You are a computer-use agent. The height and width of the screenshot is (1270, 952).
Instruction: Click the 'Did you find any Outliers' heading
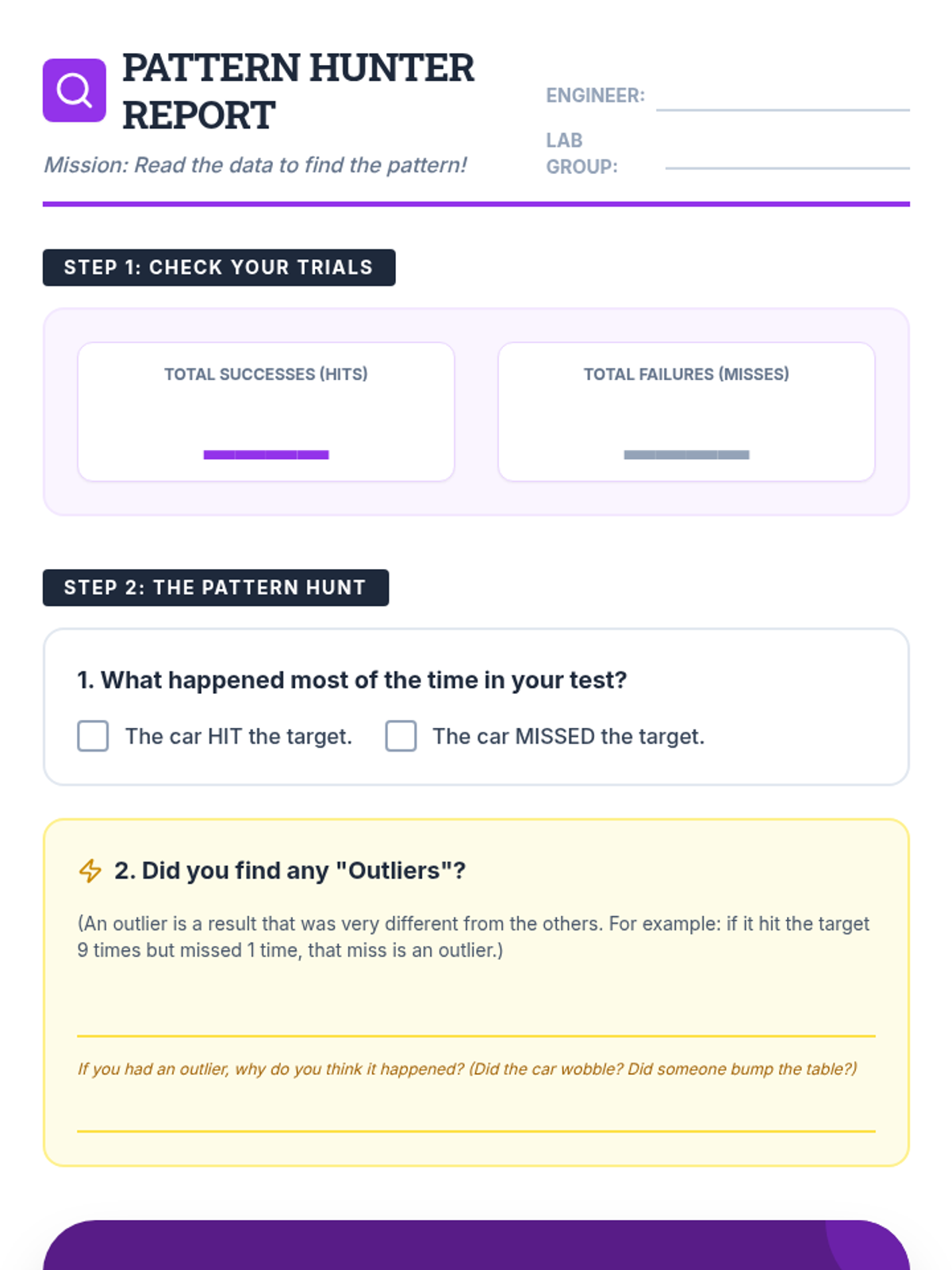coord(290,871)
